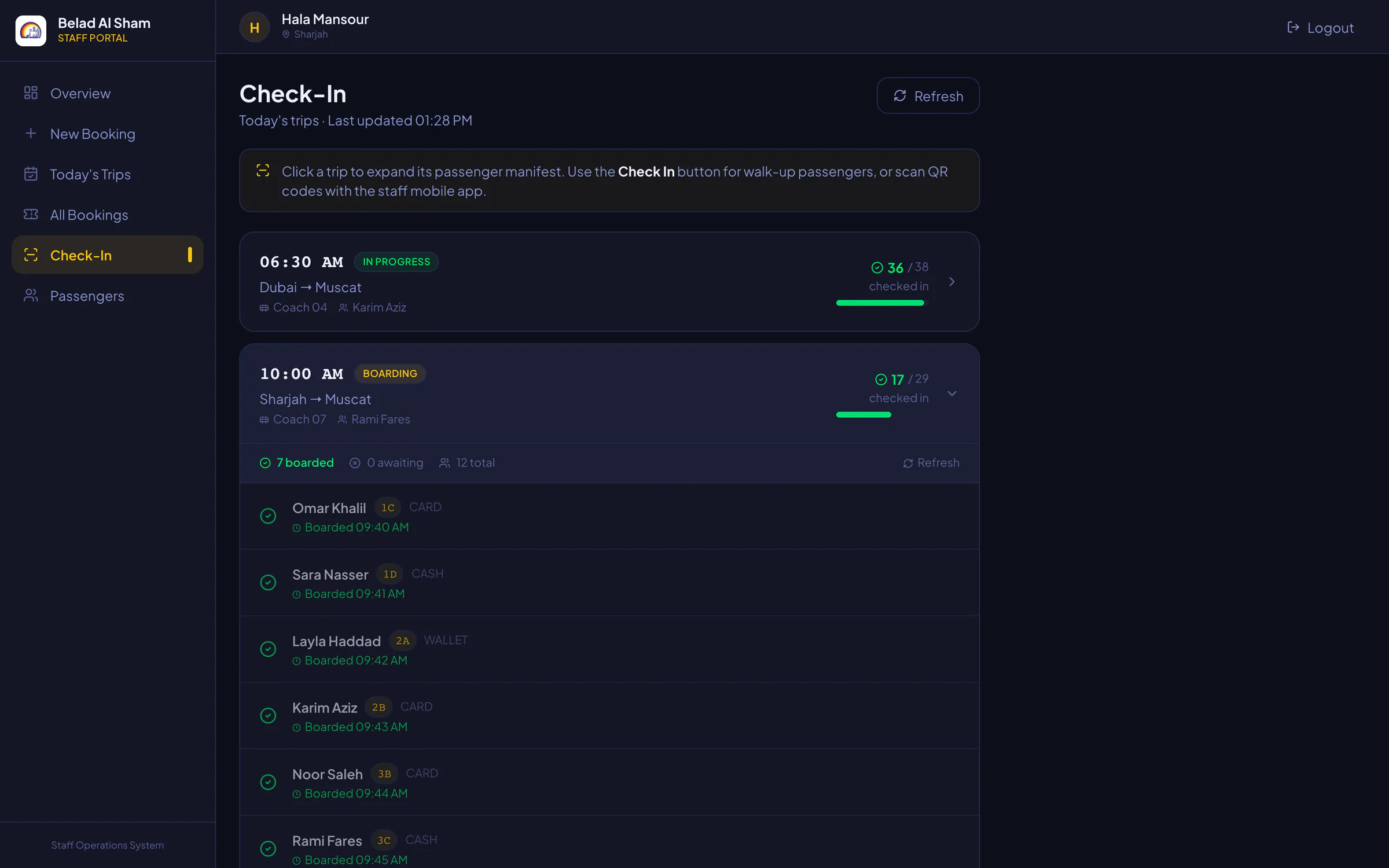The width and height of the screenshot is (1389, 868).
Task: Click the clock icon by Boarded 09:43 AM
Action: click(x=296, y=727)
